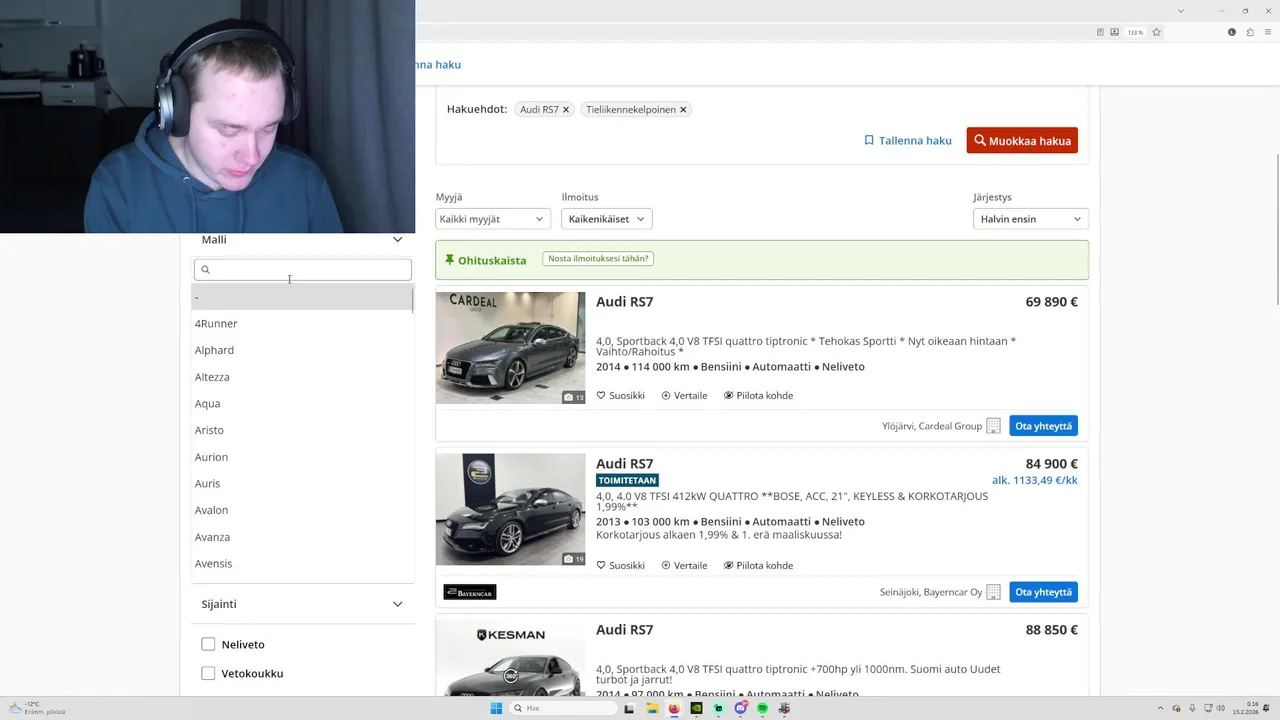Screen dimensions: 1280x720
Task: Click Nosta ilmoituksesi tähän? button
Action: 598,258
